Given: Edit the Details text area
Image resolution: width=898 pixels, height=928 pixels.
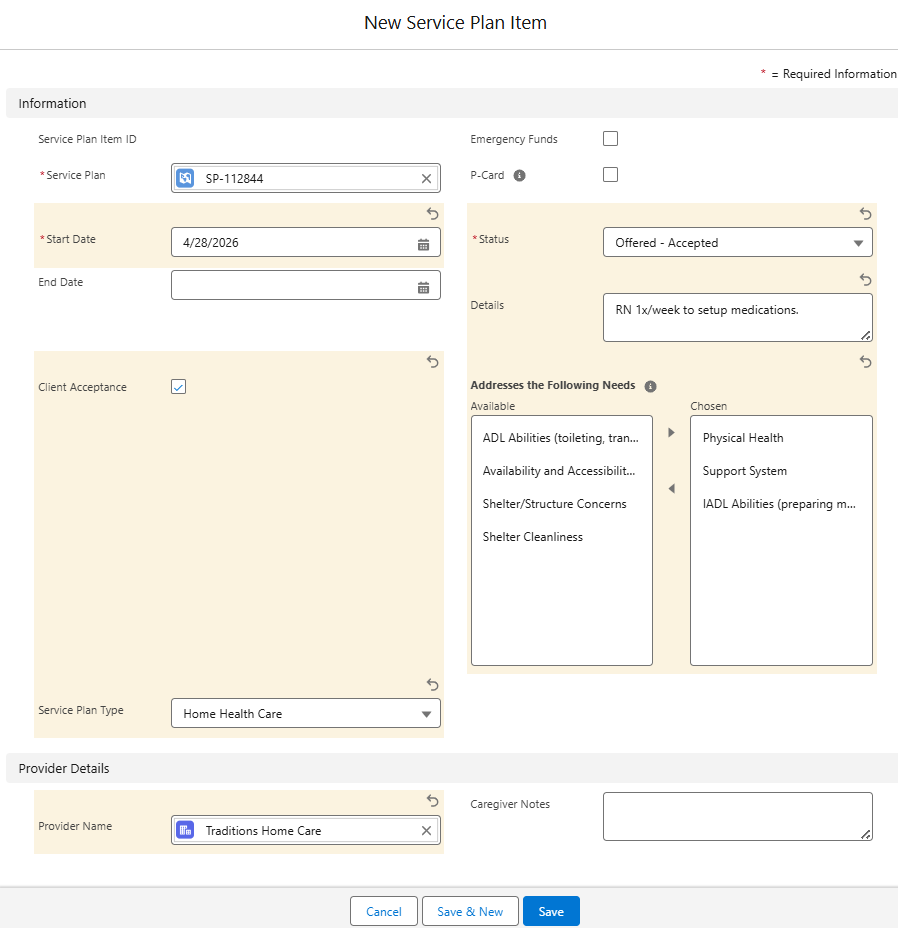Looking at the screenshot, I should pyautogui.click(x=738, y=318).
